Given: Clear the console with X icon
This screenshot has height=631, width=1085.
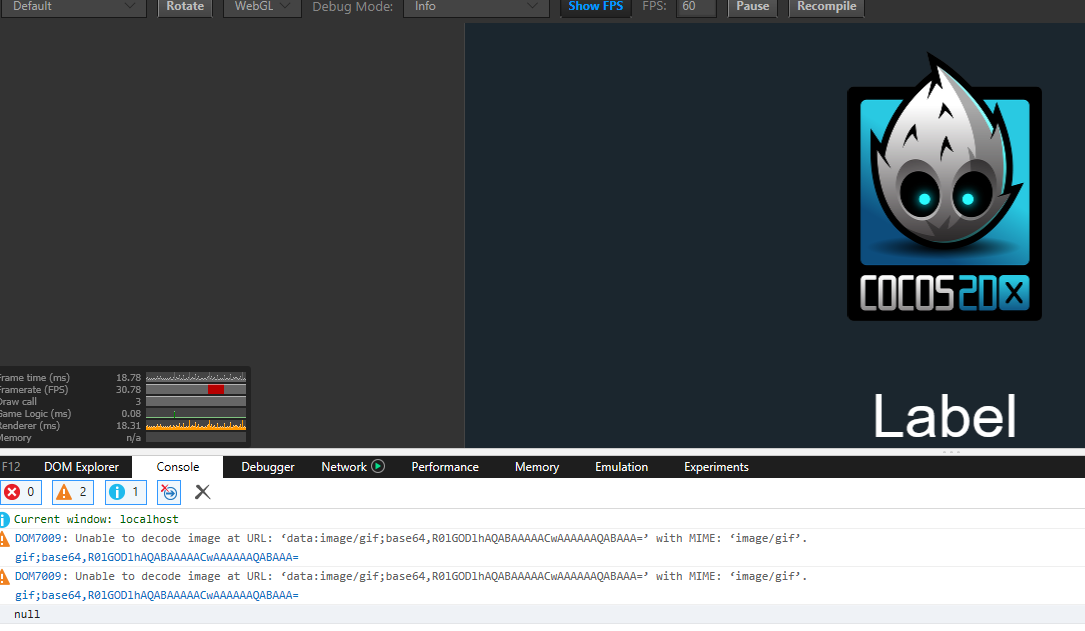Looking at the screenshot, I should (x=203, y=492).
